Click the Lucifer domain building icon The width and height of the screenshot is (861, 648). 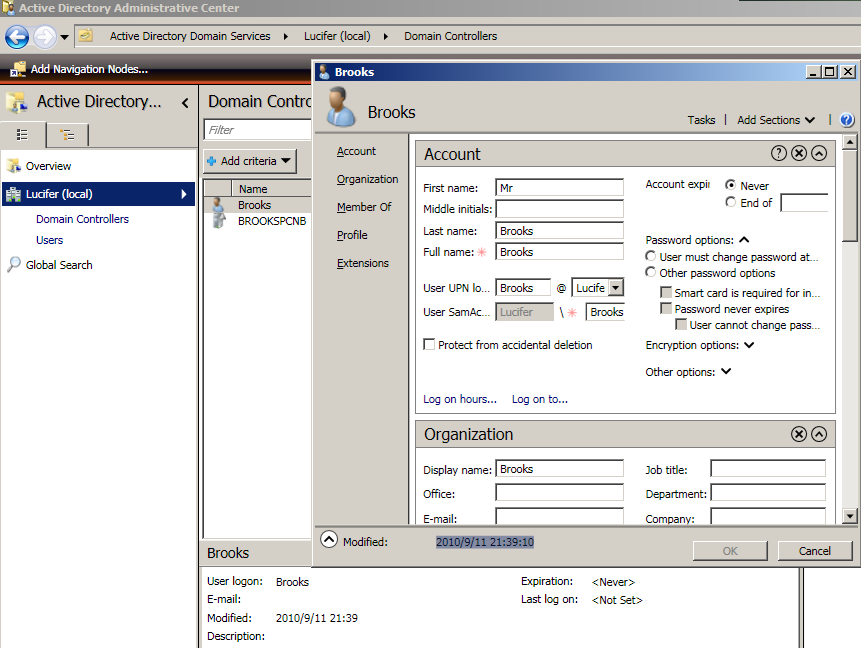[x=13, y=194]
